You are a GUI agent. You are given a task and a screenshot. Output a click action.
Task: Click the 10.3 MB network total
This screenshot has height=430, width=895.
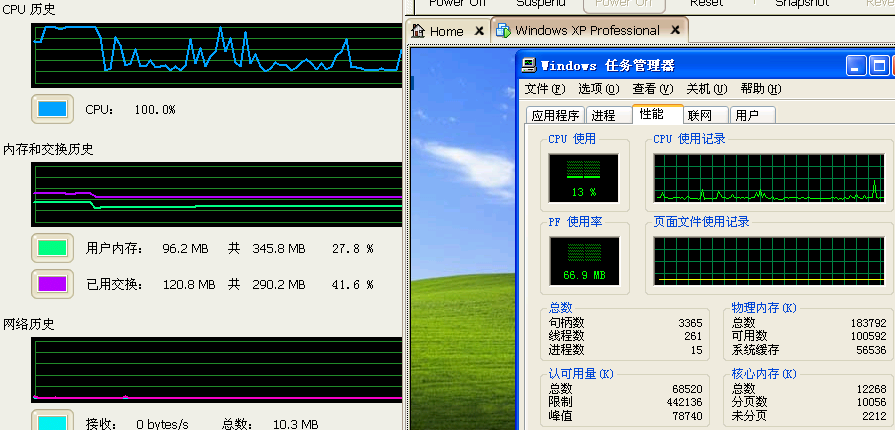pos(295,424)
